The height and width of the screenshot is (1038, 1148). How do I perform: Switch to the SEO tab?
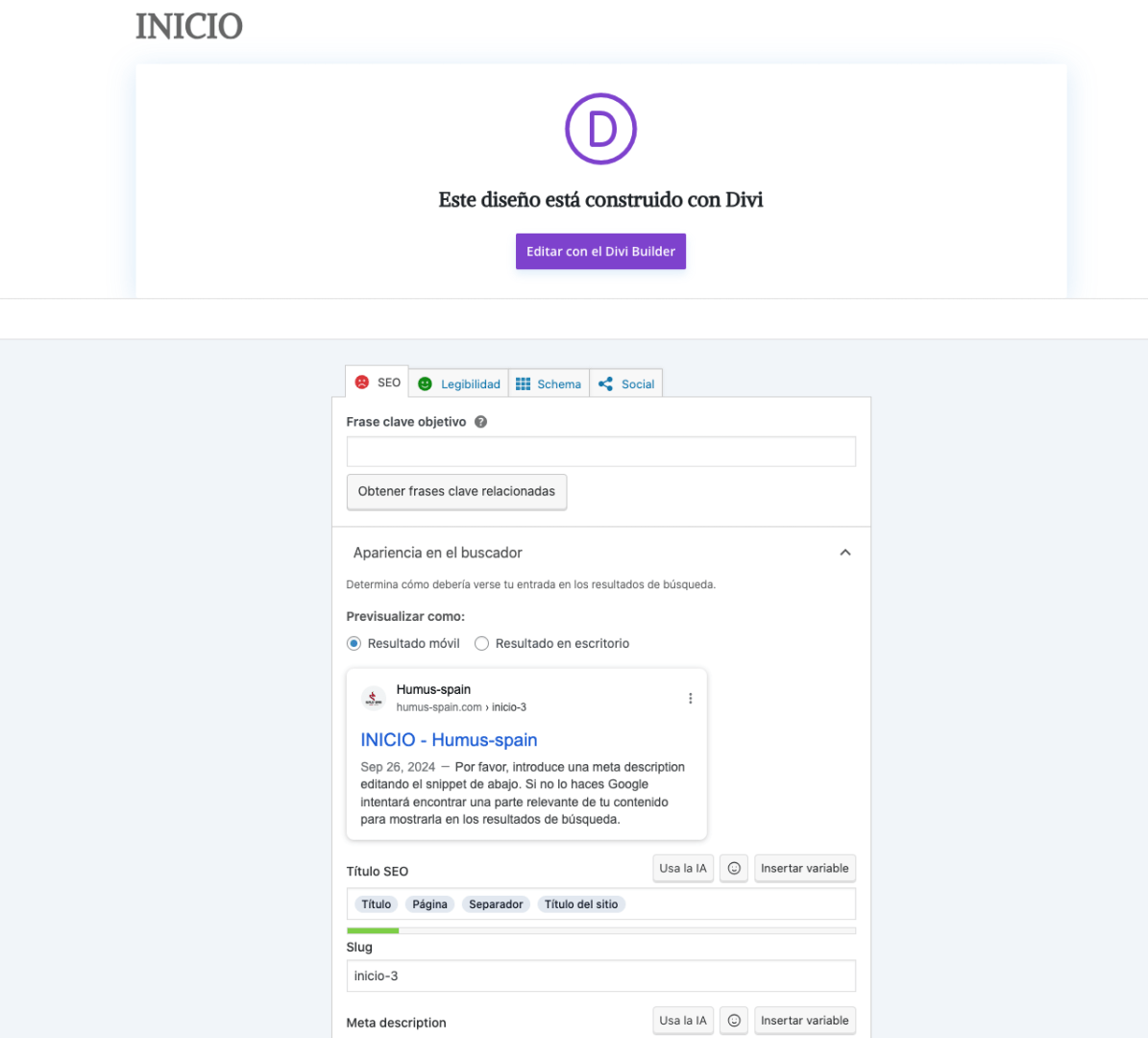377,383
